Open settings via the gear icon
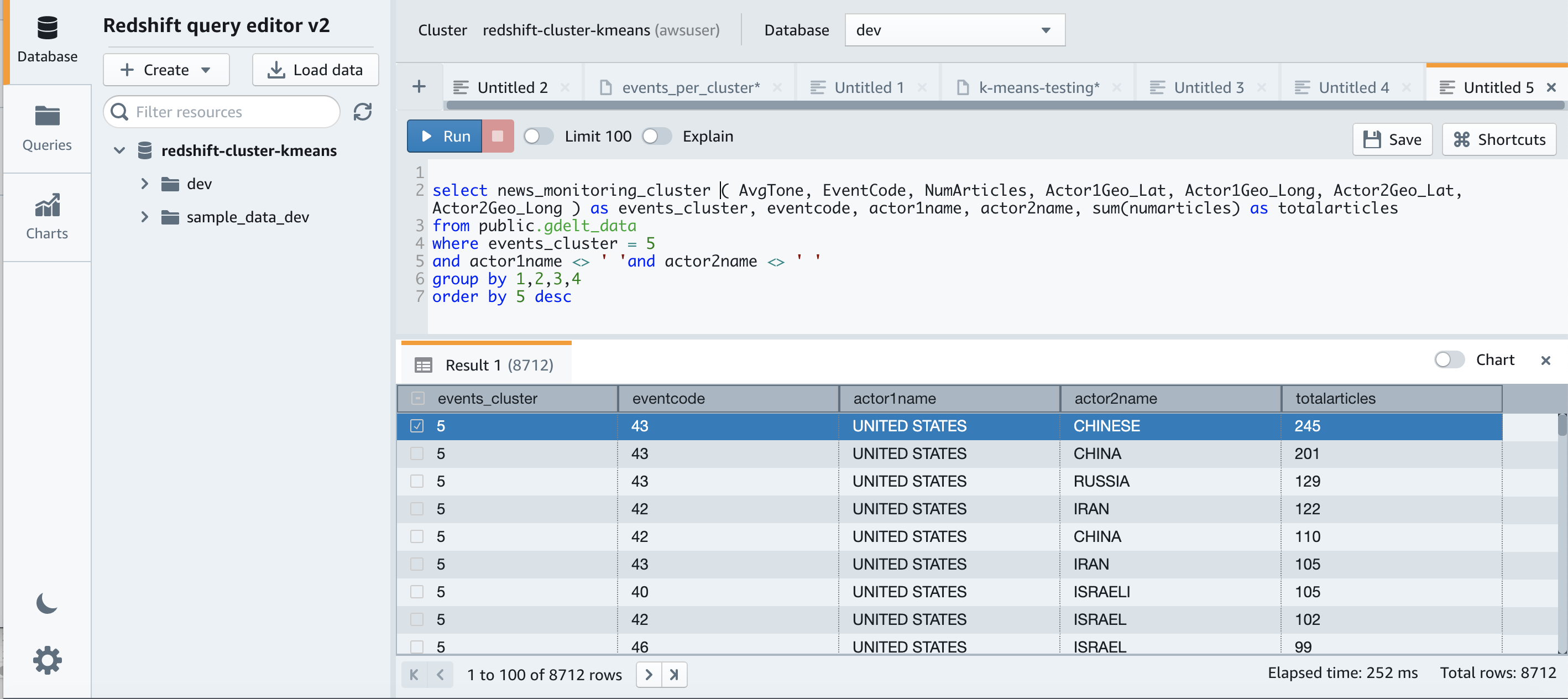The height and width of the screenshot is (699, 1568). 47,660
